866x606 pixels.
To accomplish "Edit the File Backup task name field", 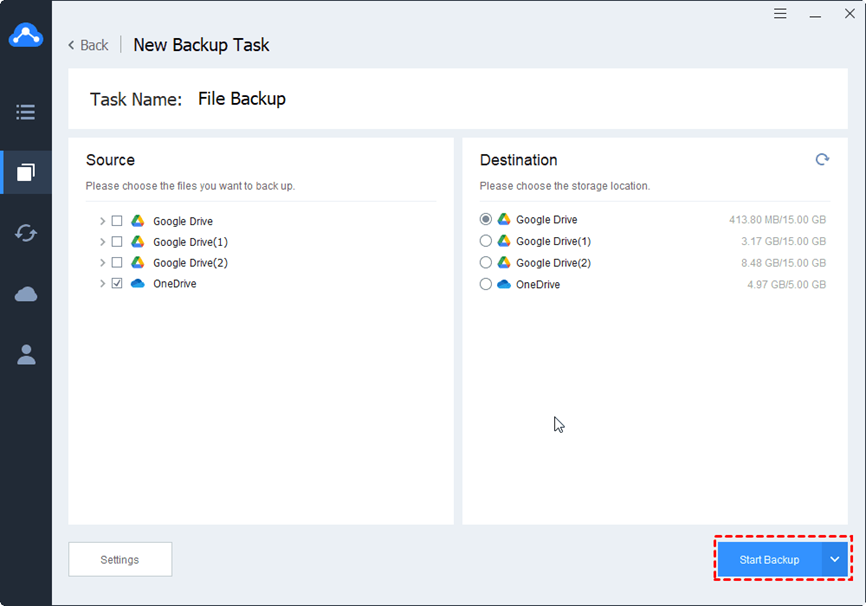I will coord(242,99).
